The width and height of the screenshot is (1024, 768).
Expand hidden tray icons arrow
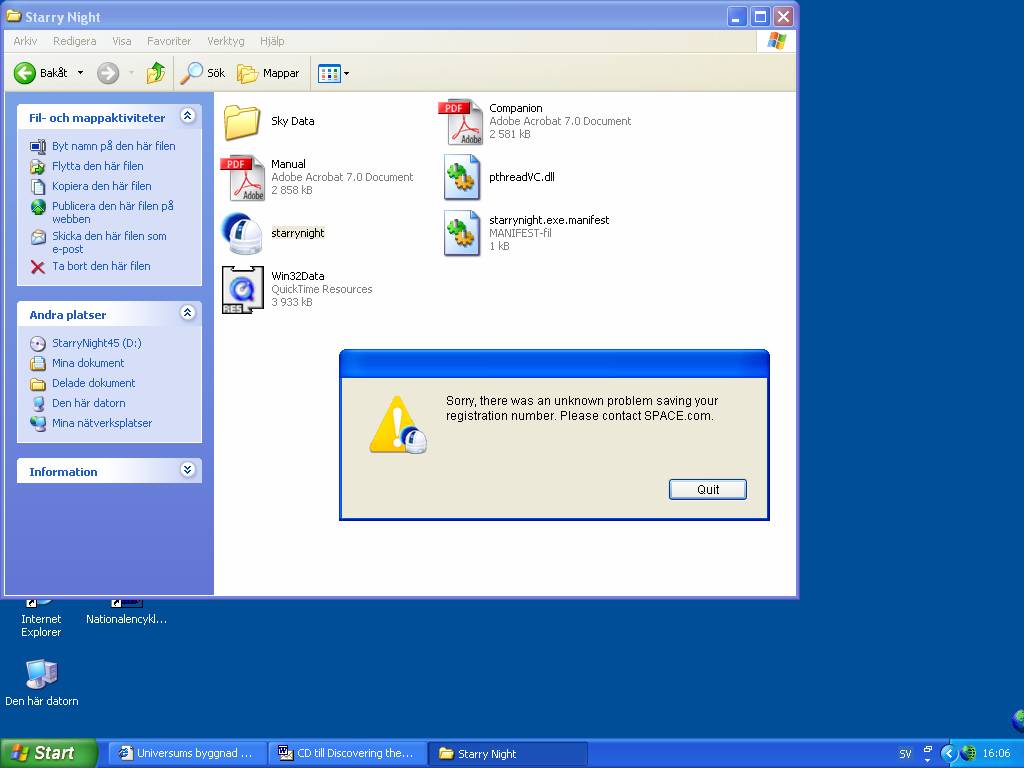point(949,754)
